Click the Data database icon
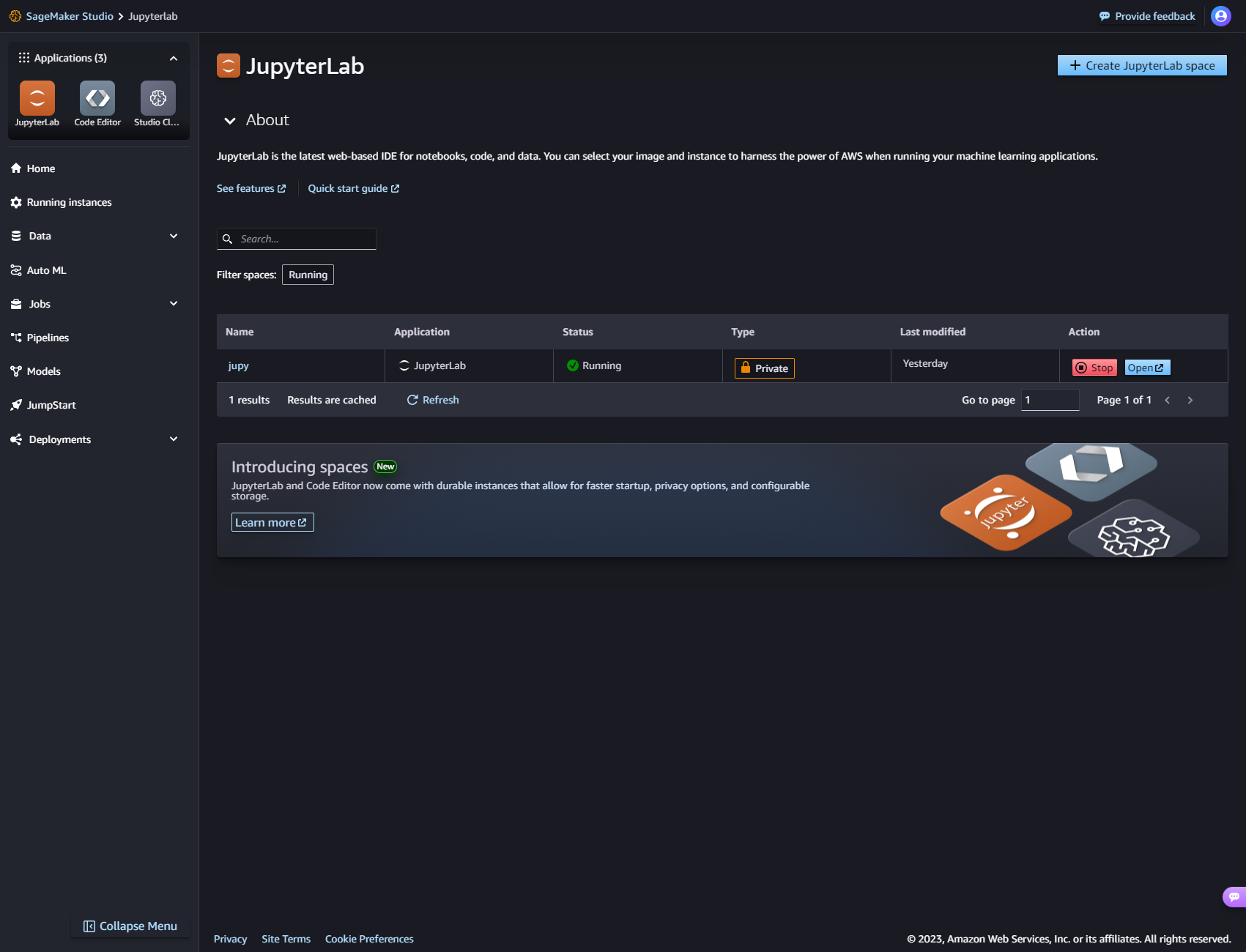The width and height of the screenshot is (1246, 952). (x=16, y=236)
